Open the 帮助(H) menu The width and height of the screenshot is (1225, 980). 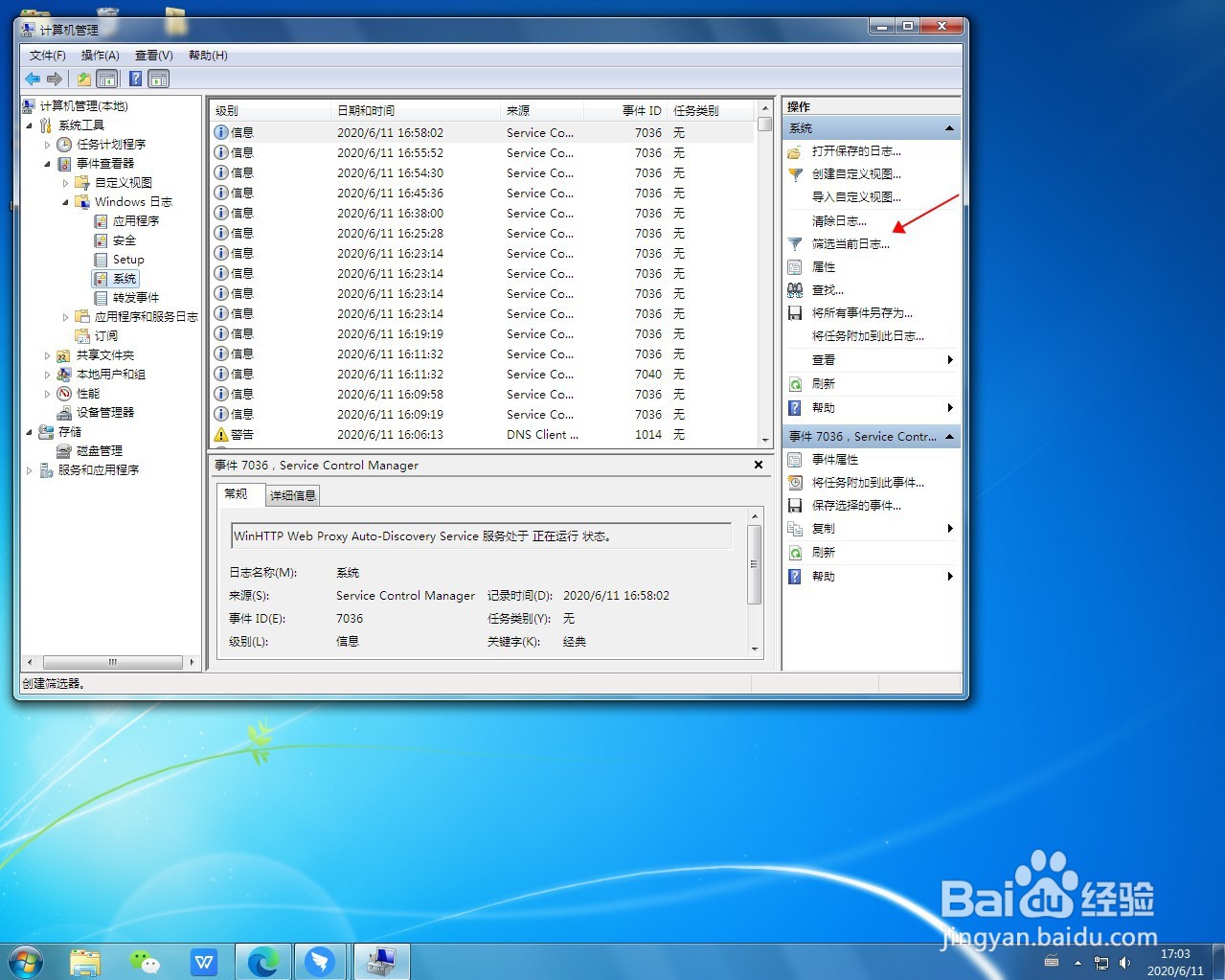click(x=208, y=56)
